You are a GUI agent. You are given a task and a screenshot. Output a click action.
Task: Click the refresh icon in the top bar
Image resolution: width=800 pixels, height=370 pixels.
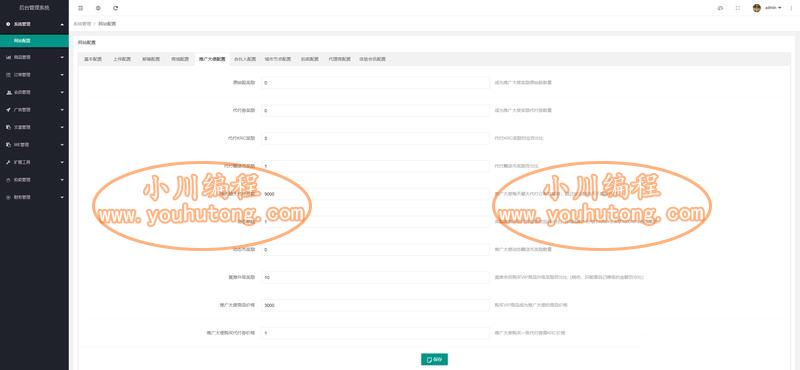[x=116, y=8]
